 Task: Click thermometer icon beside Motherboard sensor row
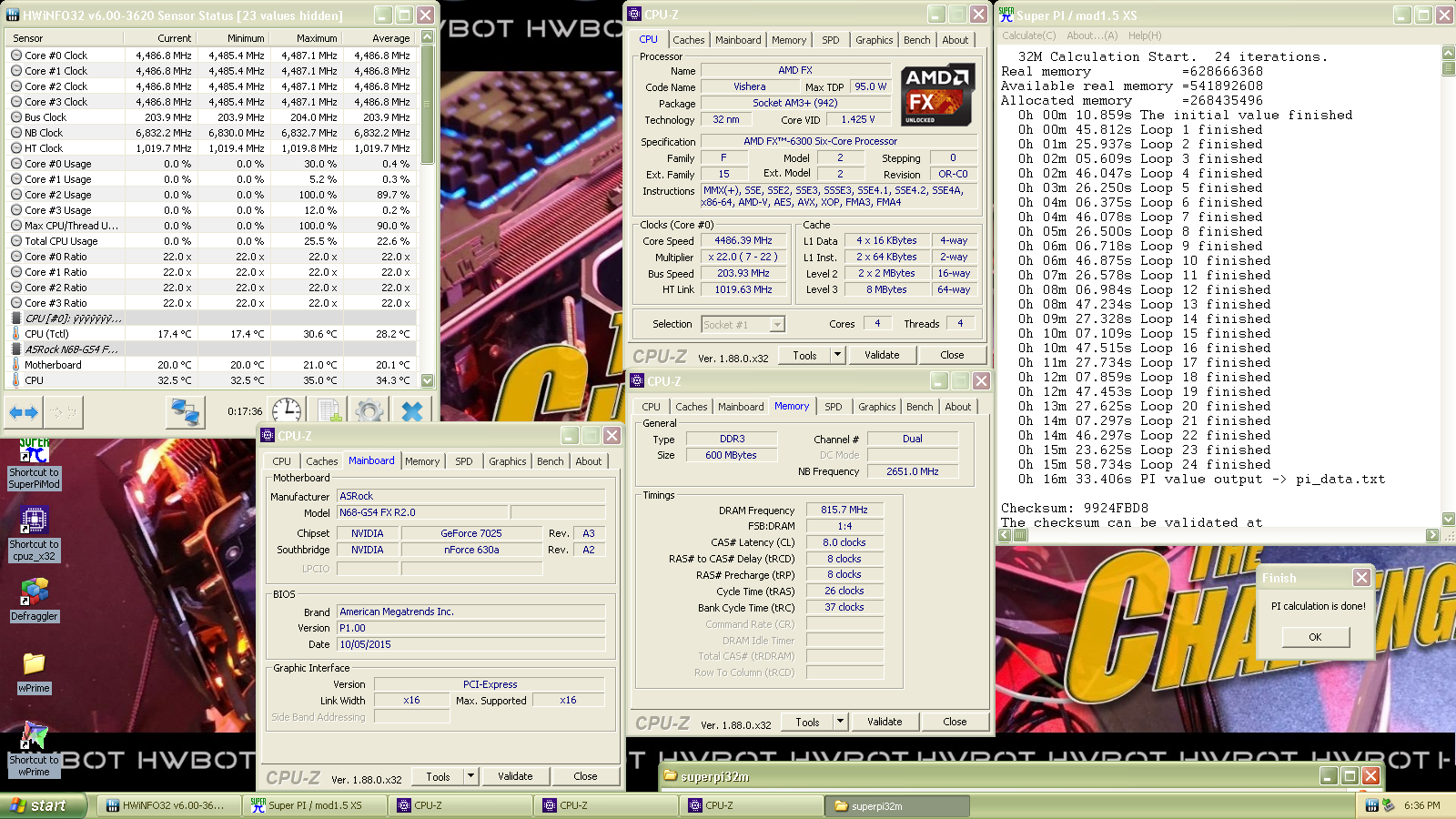coord(16,365)
